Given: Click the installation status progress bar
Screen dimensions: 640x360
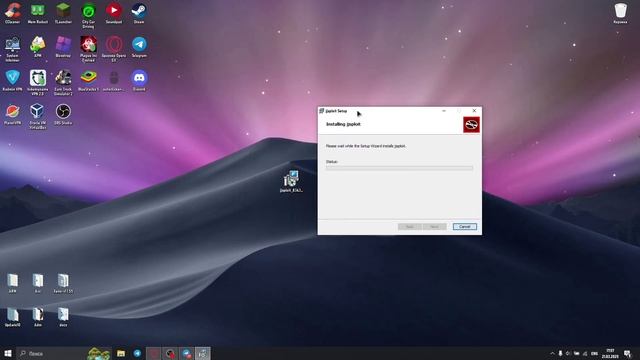Looking at the screenshot, I should [399, 168].
